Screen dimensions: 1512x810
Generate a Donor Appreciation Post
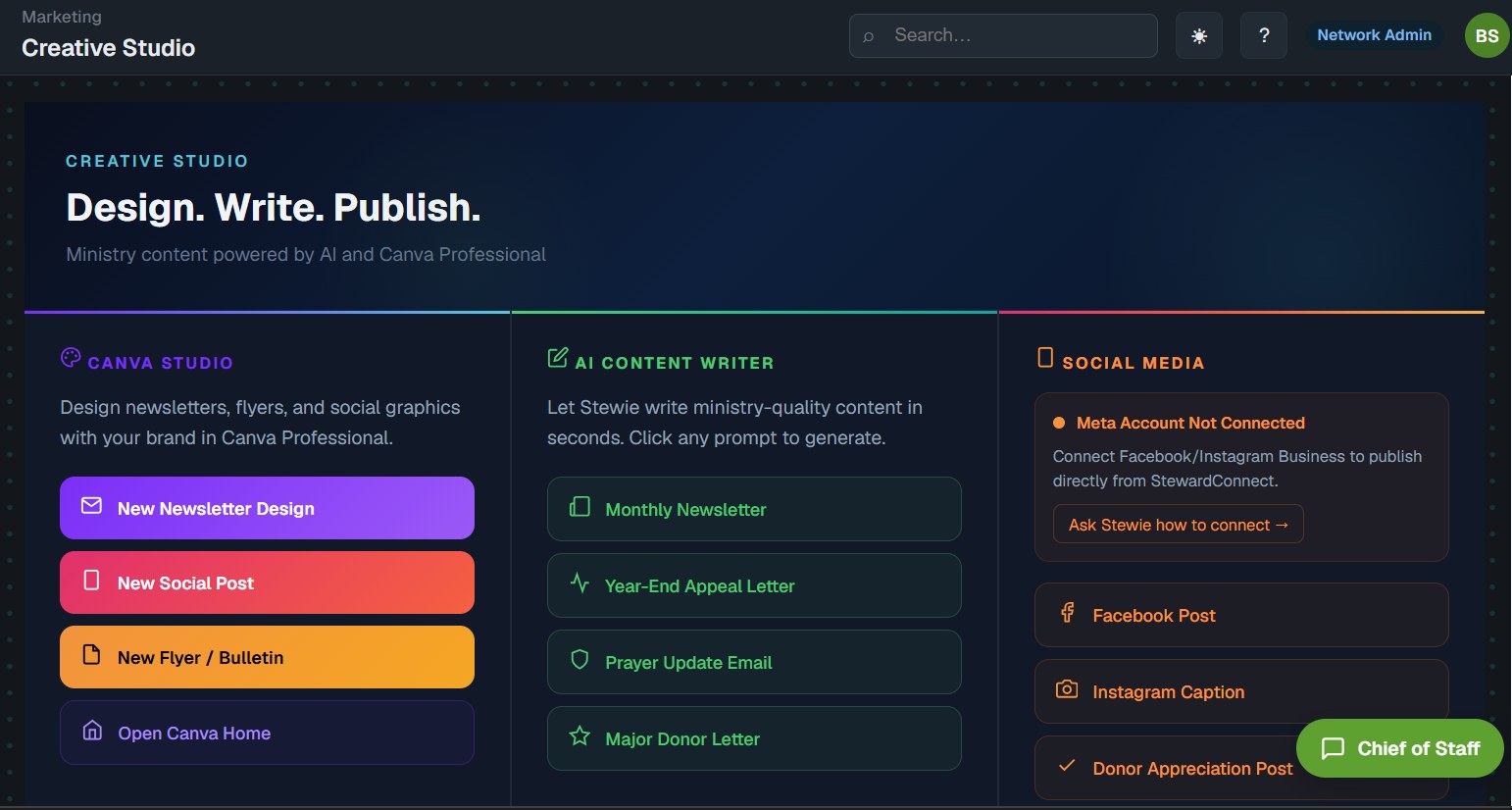tap(1241, 768)
